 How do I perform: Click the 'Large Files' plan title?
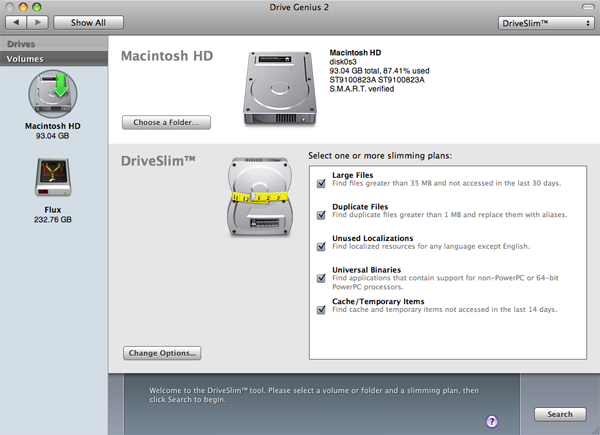(352, 175)
